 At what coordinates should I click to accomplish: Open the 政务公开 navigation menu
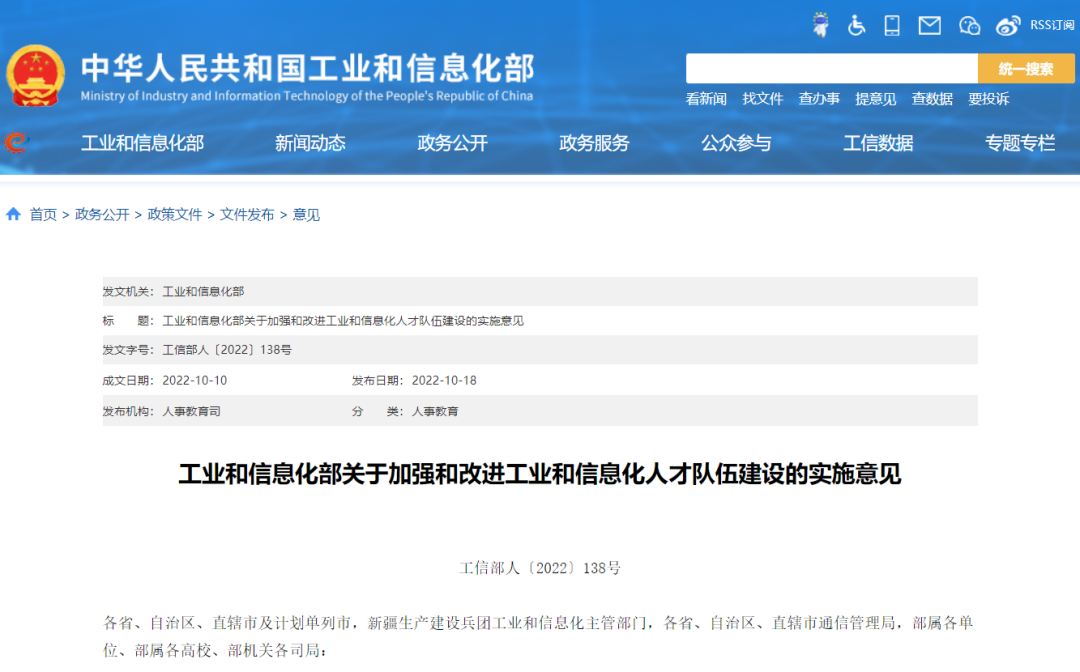(453, 143)
